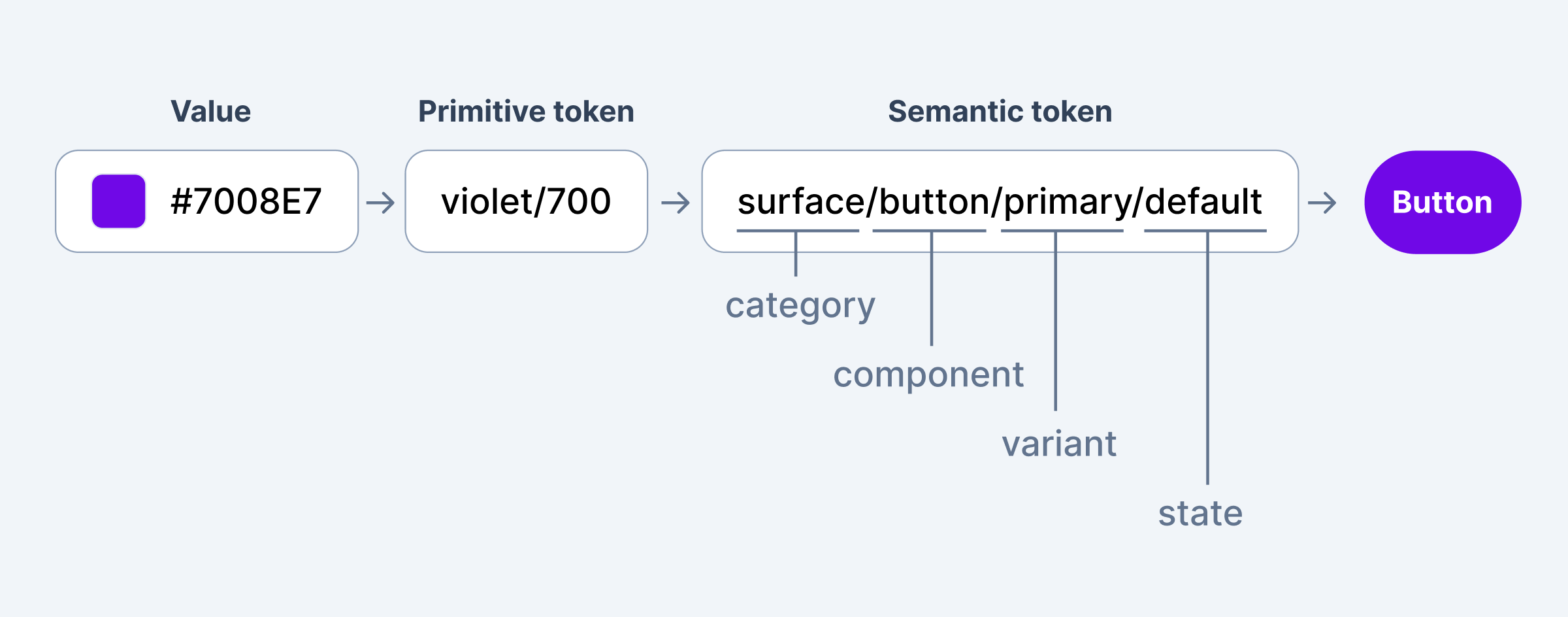Click the violet color swatch square

(118, 201)
